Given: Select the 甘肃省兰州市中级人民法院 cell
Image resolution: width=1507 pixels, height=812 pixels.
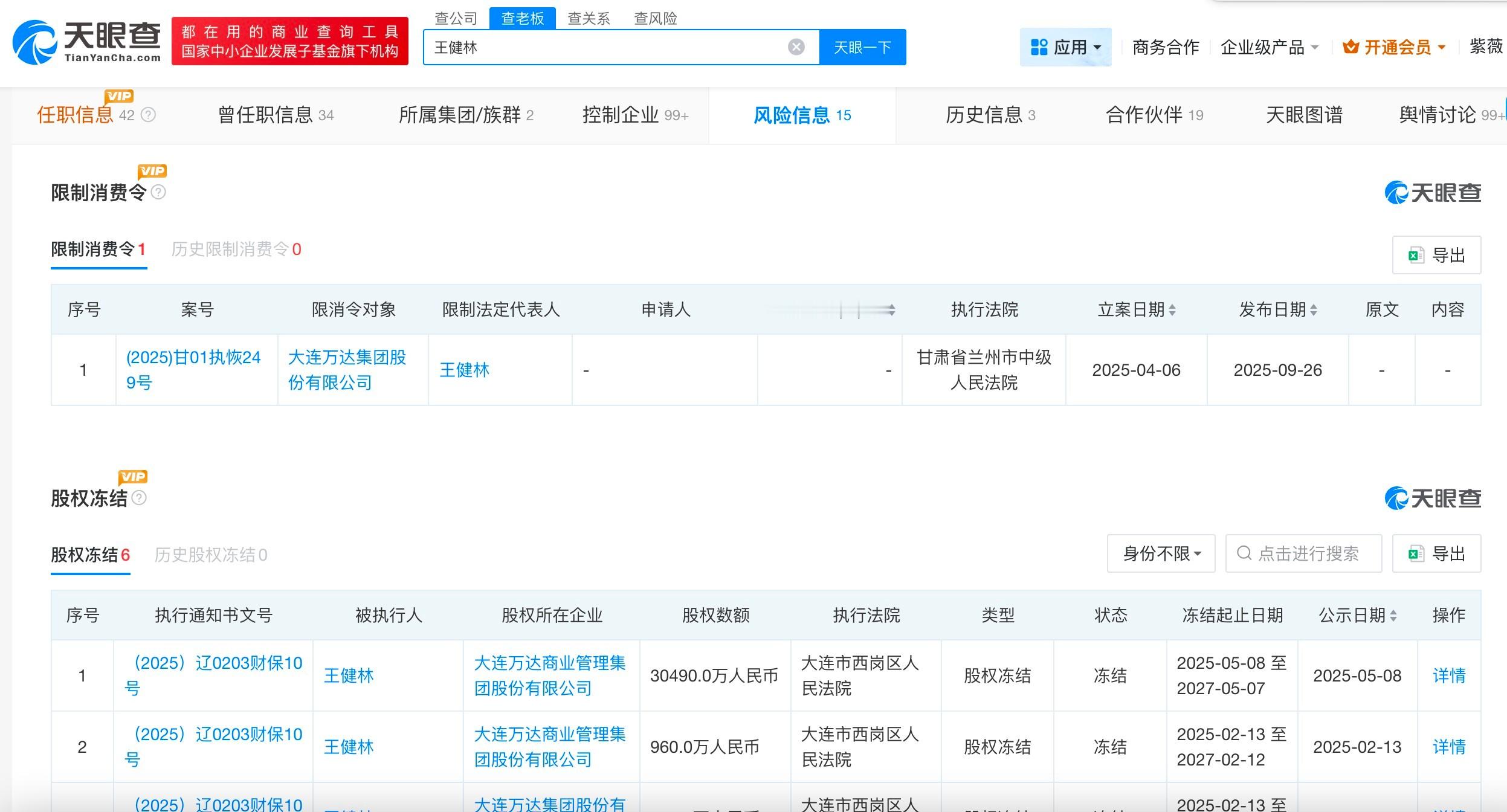Looking at the screenshot, I should click(x=984, y=370).
